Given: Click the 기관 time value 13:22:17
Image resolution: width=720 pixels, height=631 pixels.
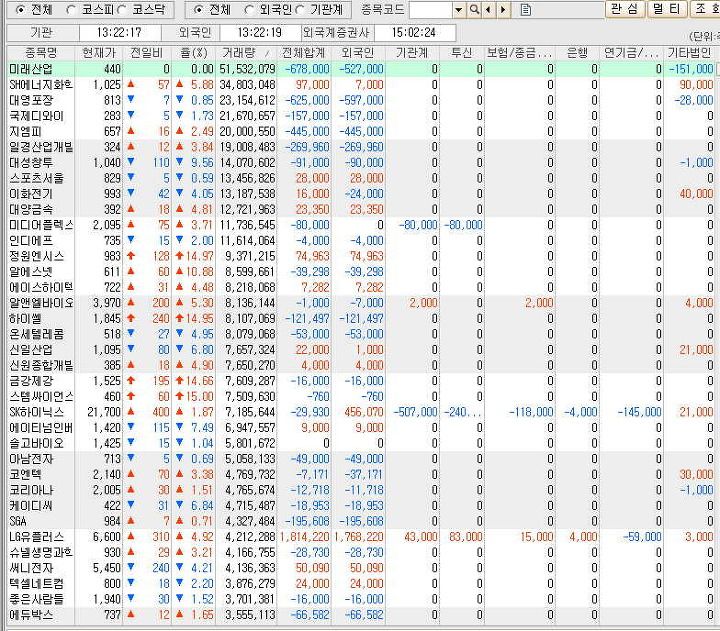Looking at the screenshot, I should pyautogui.click(x=119, y=33).
